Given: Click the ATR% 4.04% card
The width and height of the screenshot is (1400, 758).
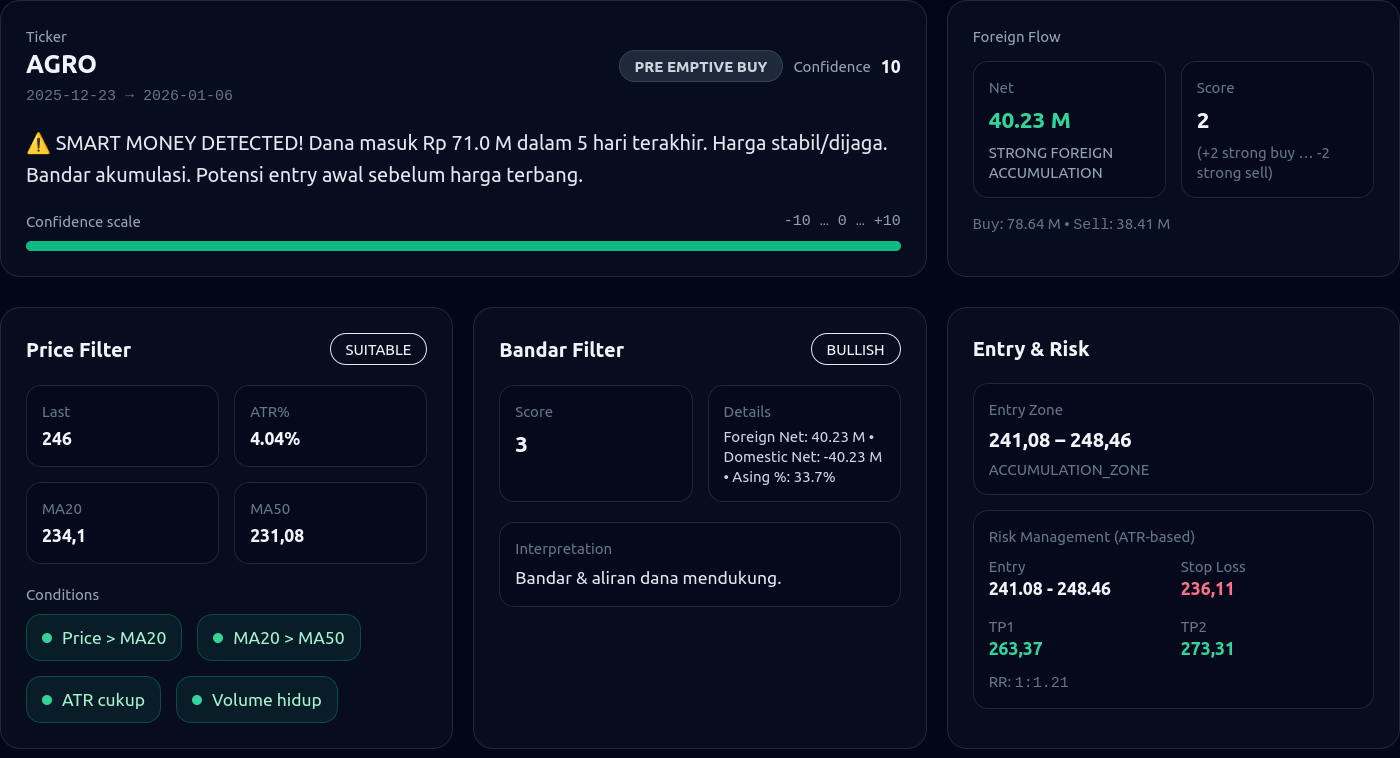Looking at the screenshot, I should click(330, 426).
